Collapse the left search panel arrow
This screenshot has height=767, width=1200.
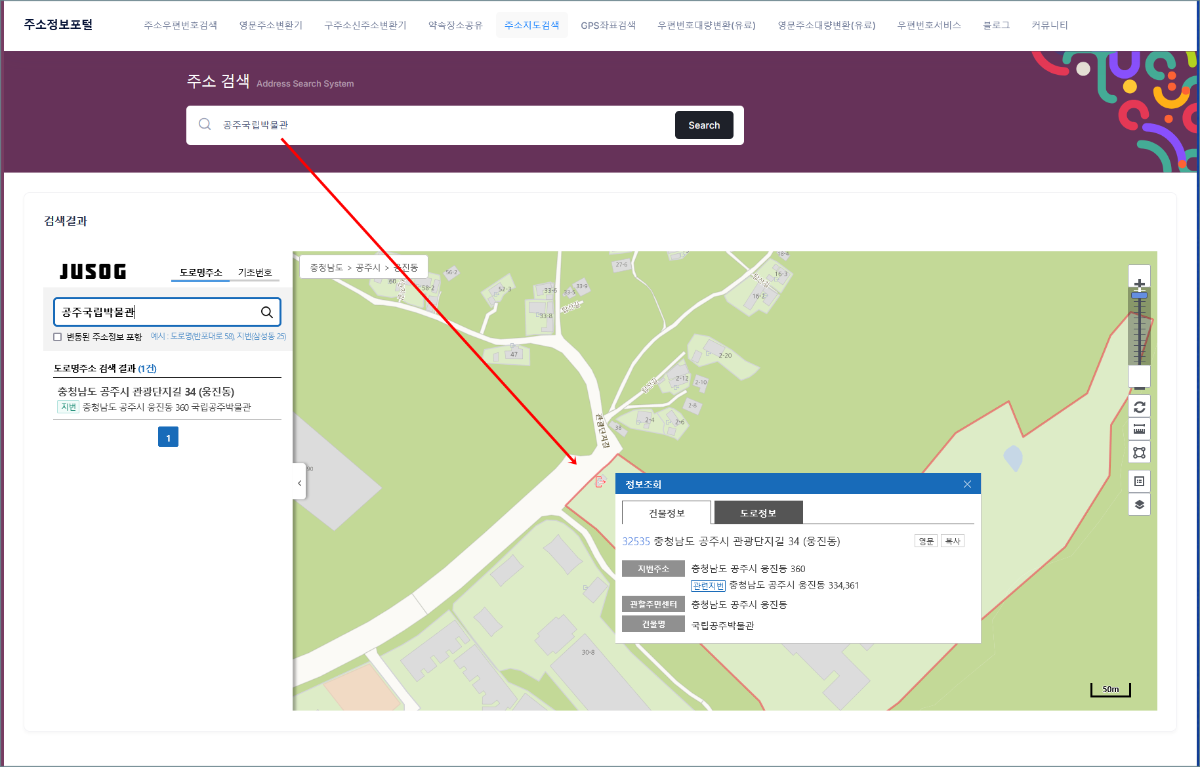[299, 482]
